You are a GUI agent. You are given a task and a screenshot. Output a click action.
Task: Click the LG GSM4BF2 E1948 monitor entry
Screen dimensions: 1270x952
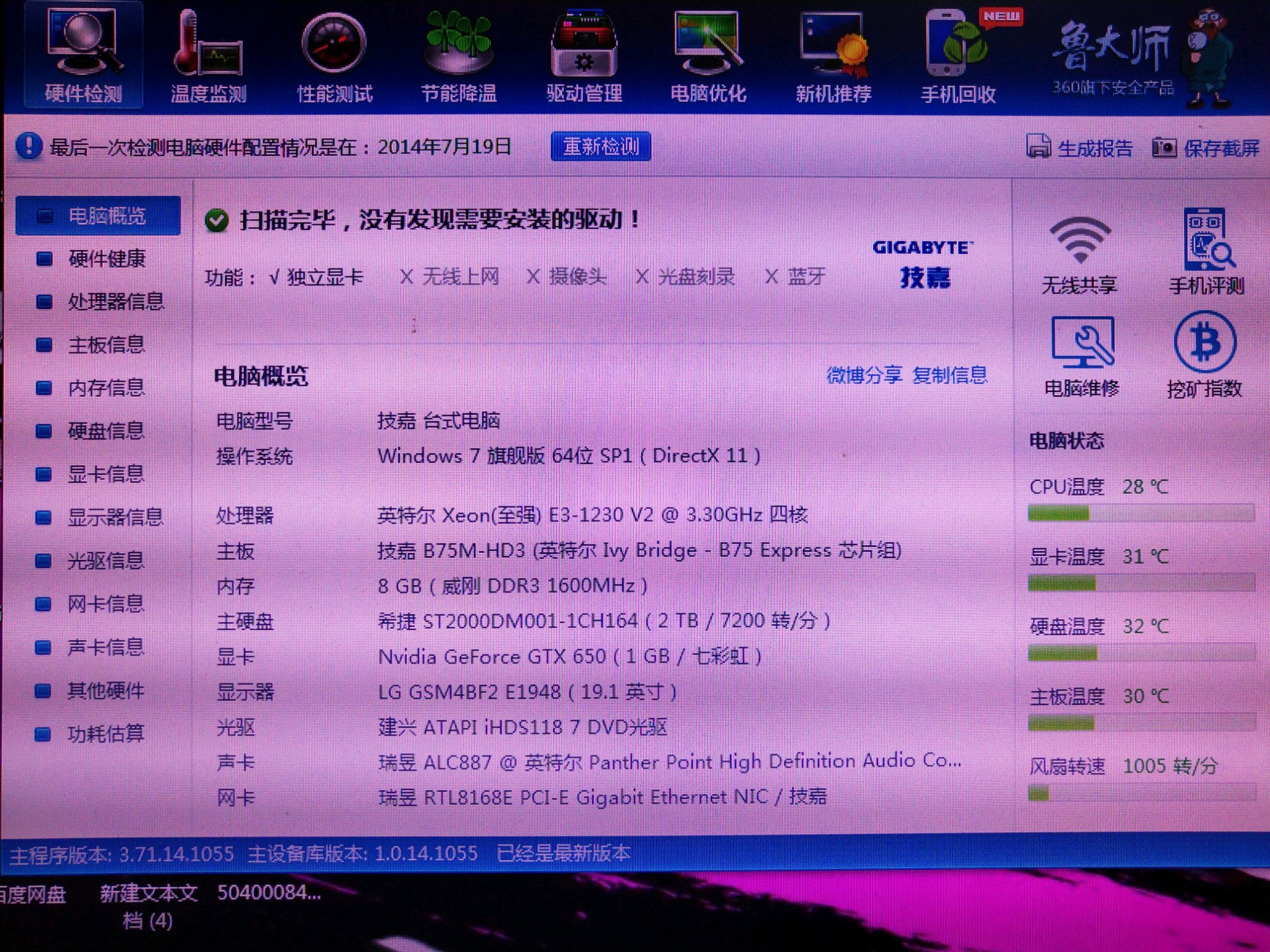click(527, 692)
